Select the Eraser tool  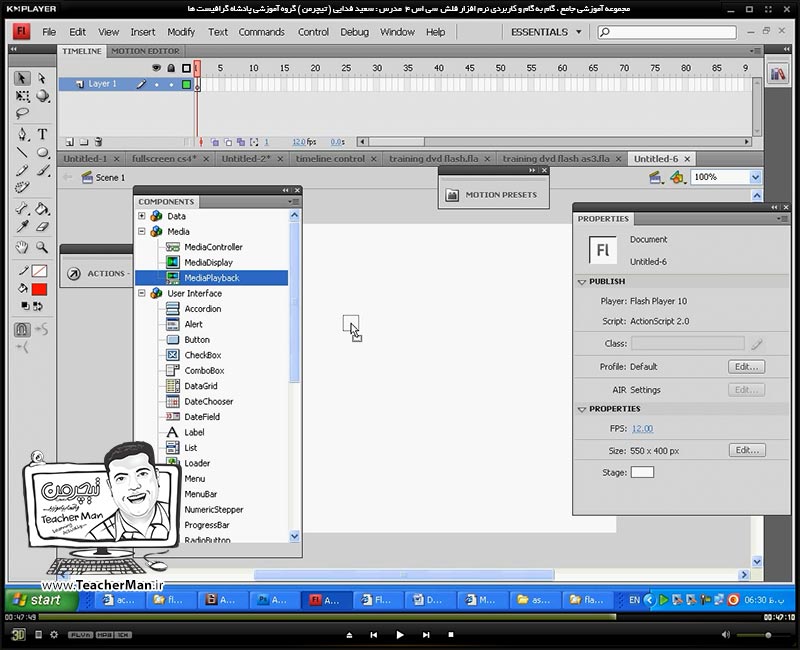click(x=43, y=227)
